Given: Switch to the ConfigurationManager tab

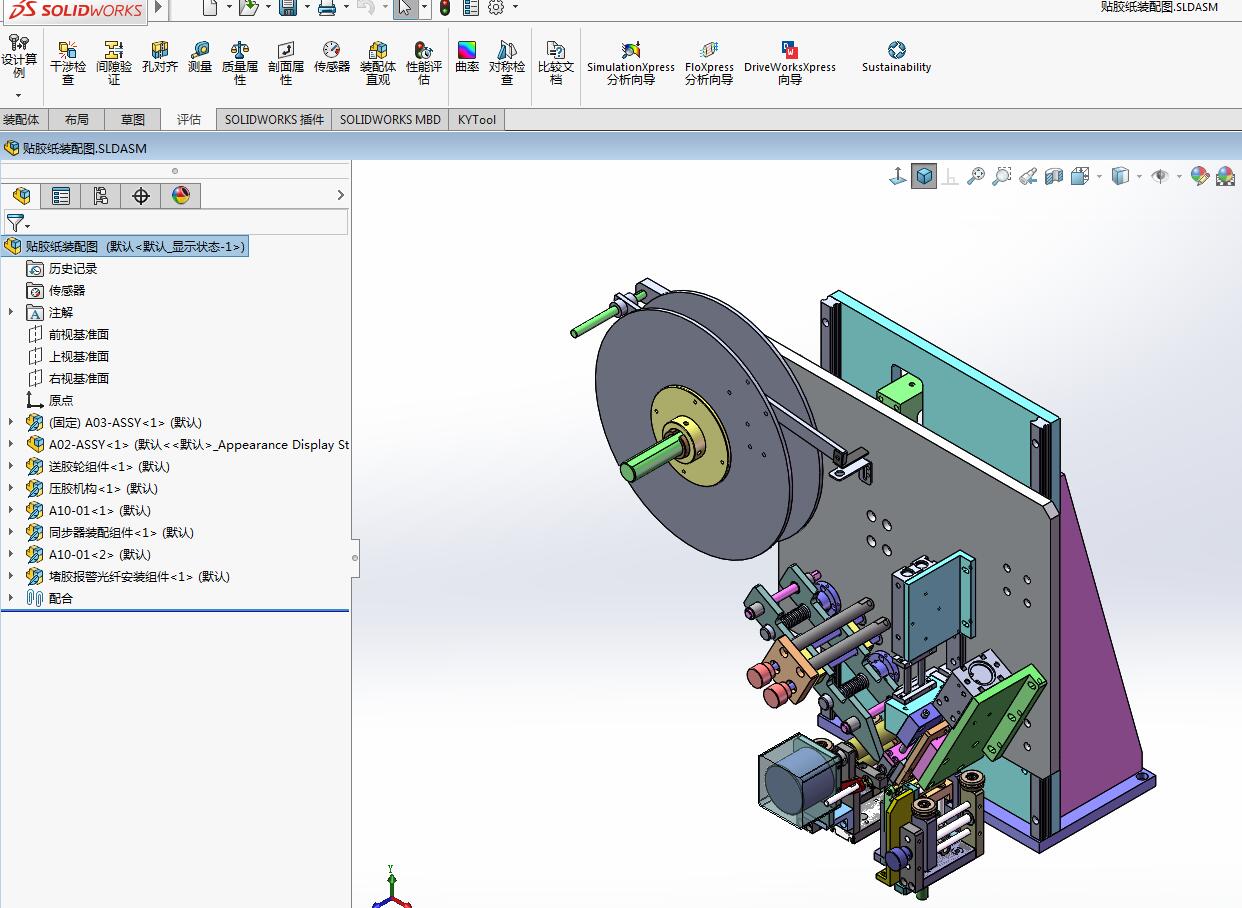Looking at the screenshot, I should (101, 196).
